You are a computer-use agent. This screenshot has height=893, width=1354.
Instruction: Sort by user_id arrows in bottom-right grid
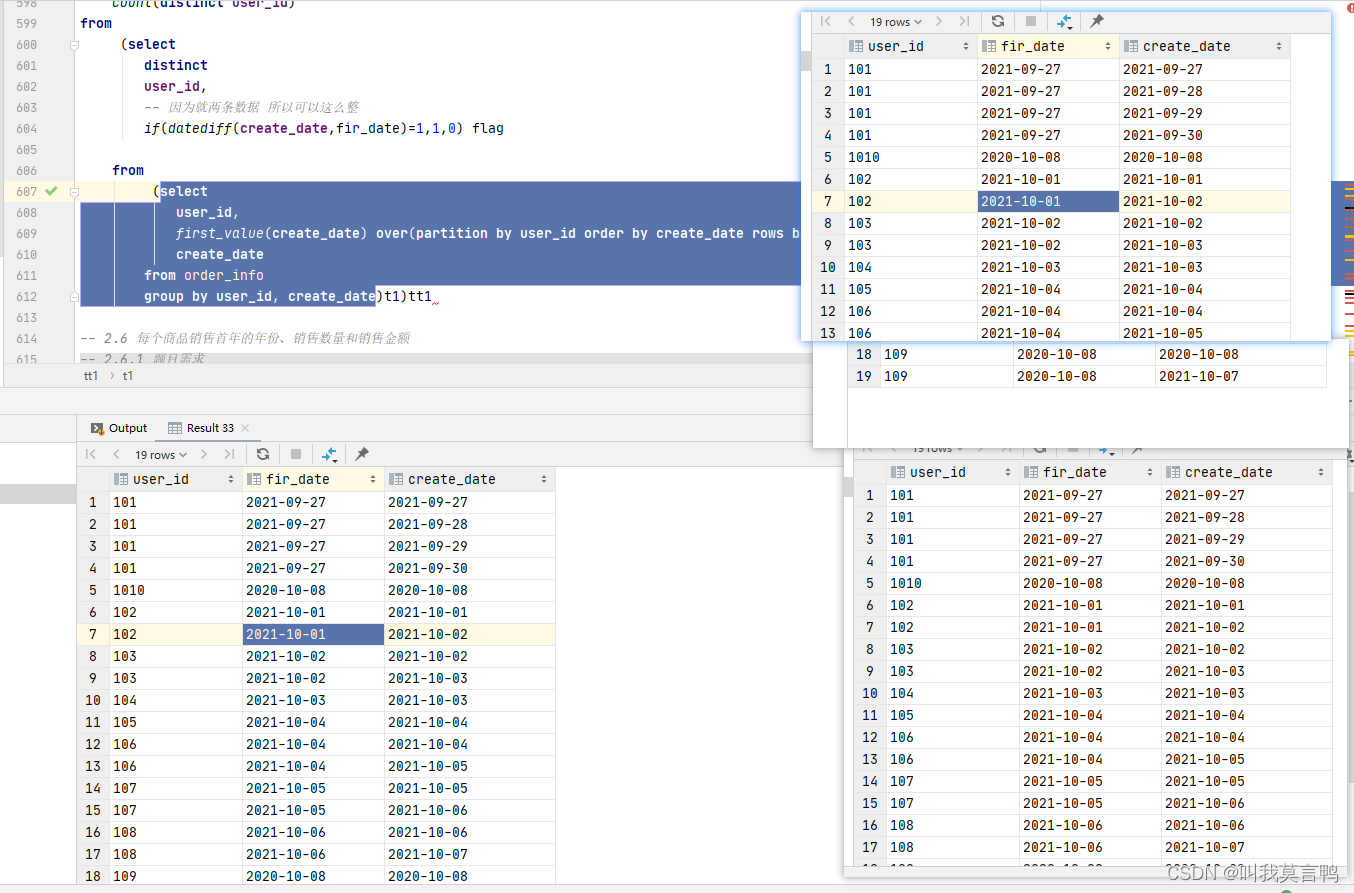click(x=1009, y=473)
